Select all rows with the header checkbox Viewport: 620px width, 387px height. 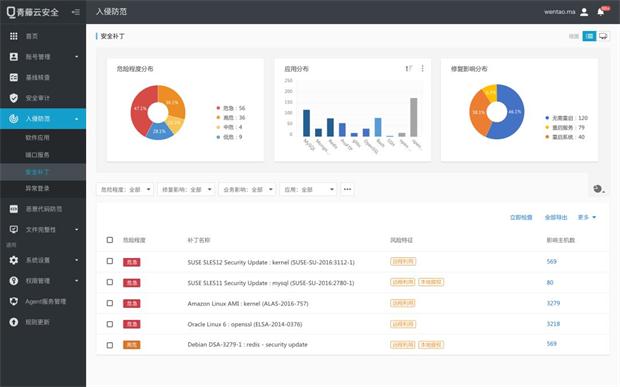(x=110, y=240)
